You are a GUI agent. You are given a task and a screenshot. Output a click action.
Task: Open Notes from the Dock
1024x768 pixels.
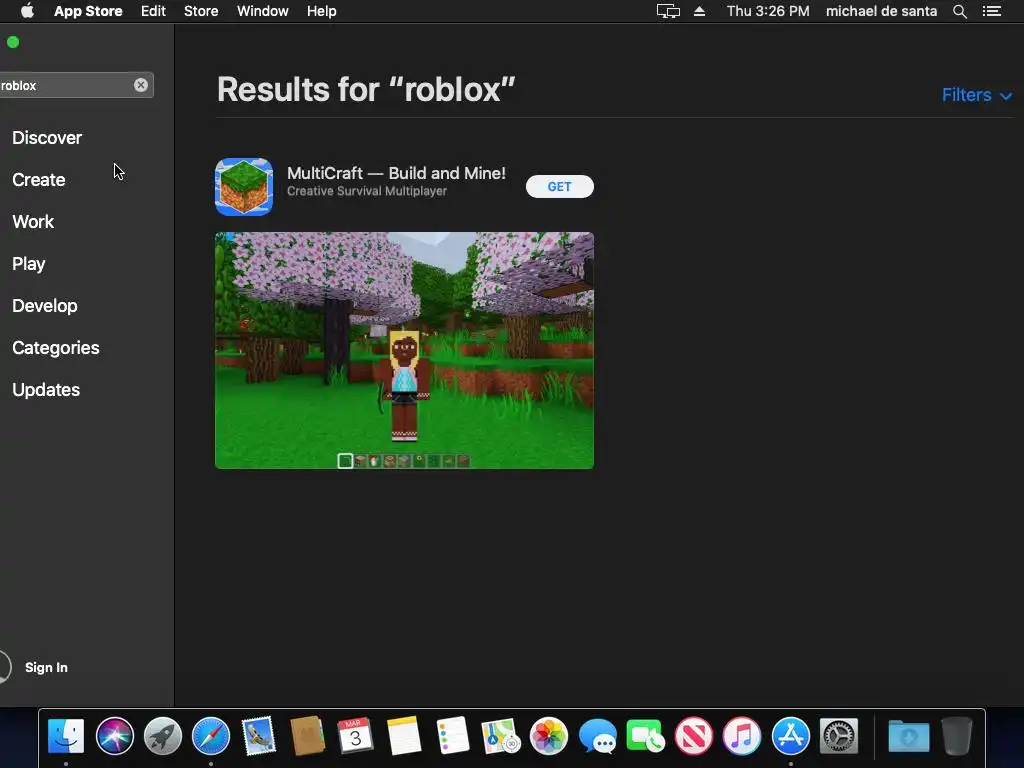(x=404, y=736)
